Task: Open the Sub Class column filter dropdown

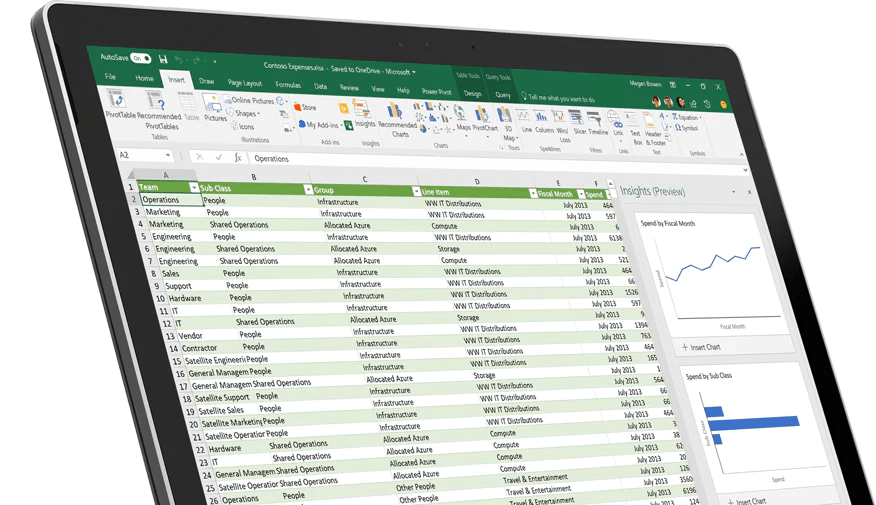Action: tap(308, 189)
